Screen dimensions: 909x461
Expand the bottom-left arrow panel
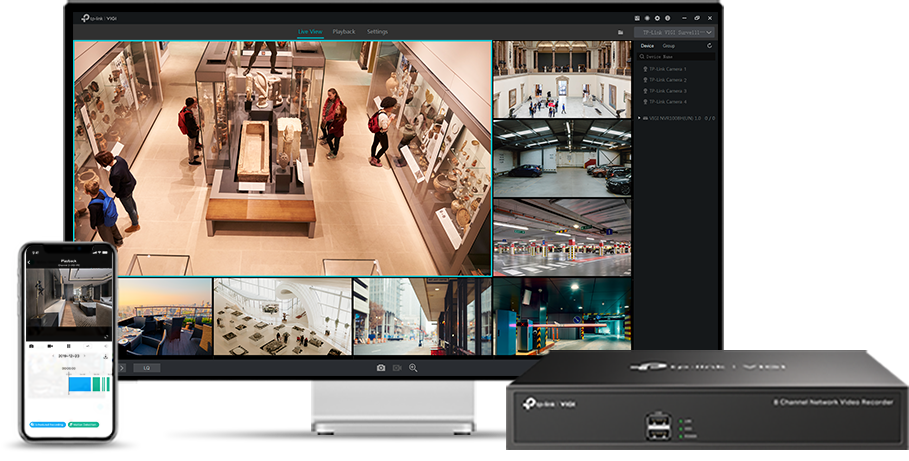tap(123, 368)
